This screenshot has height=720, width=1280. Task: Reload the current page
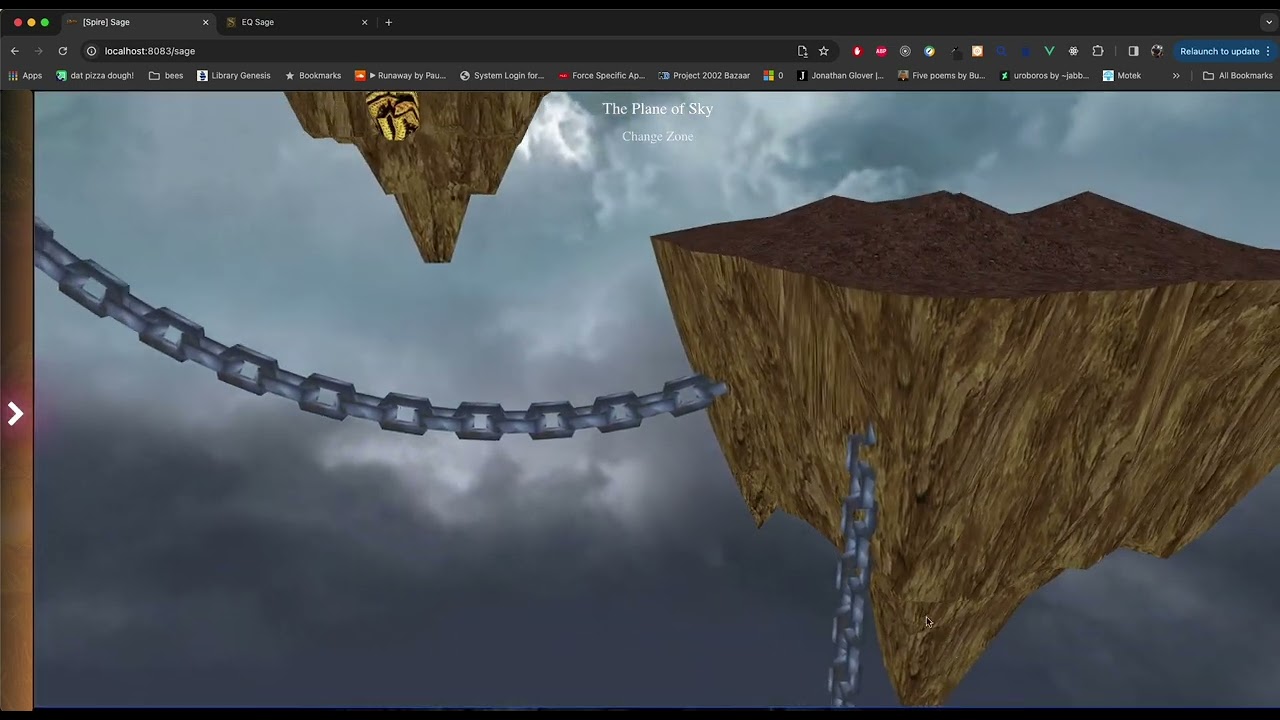coord(63,51)
